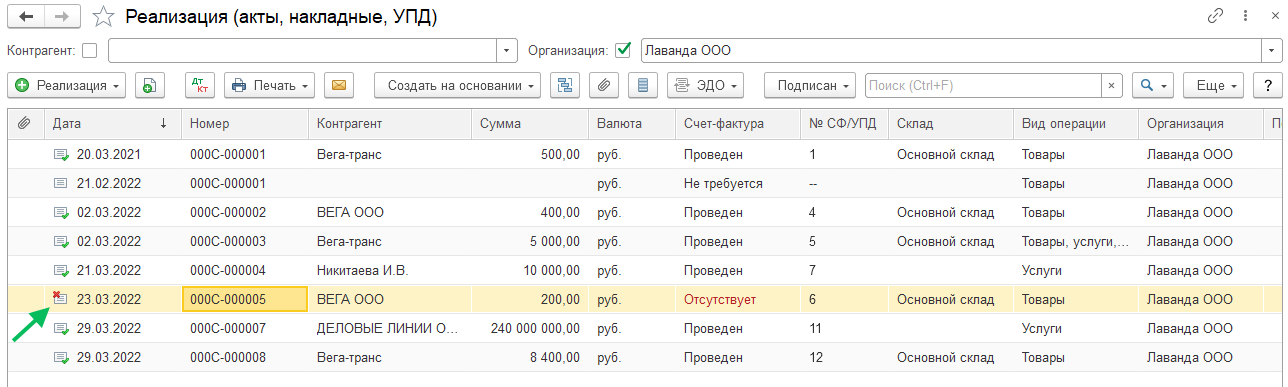Click the paperclip column header
Viewport: 1288px width, 387px height.
[24, 124]
